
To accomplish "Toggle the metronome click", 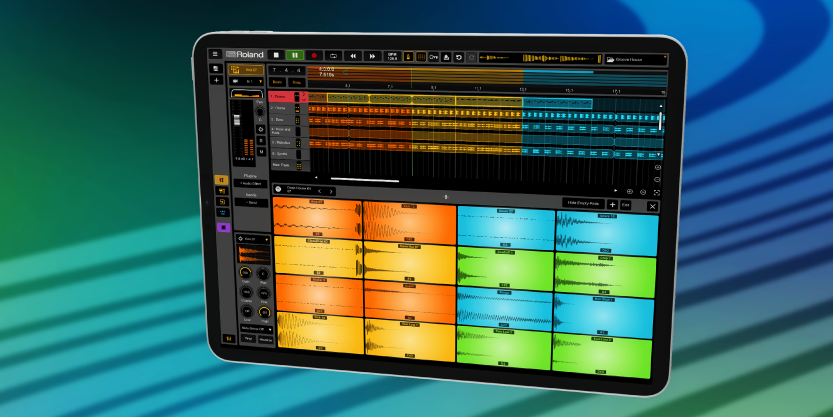I will coord(409,56).
